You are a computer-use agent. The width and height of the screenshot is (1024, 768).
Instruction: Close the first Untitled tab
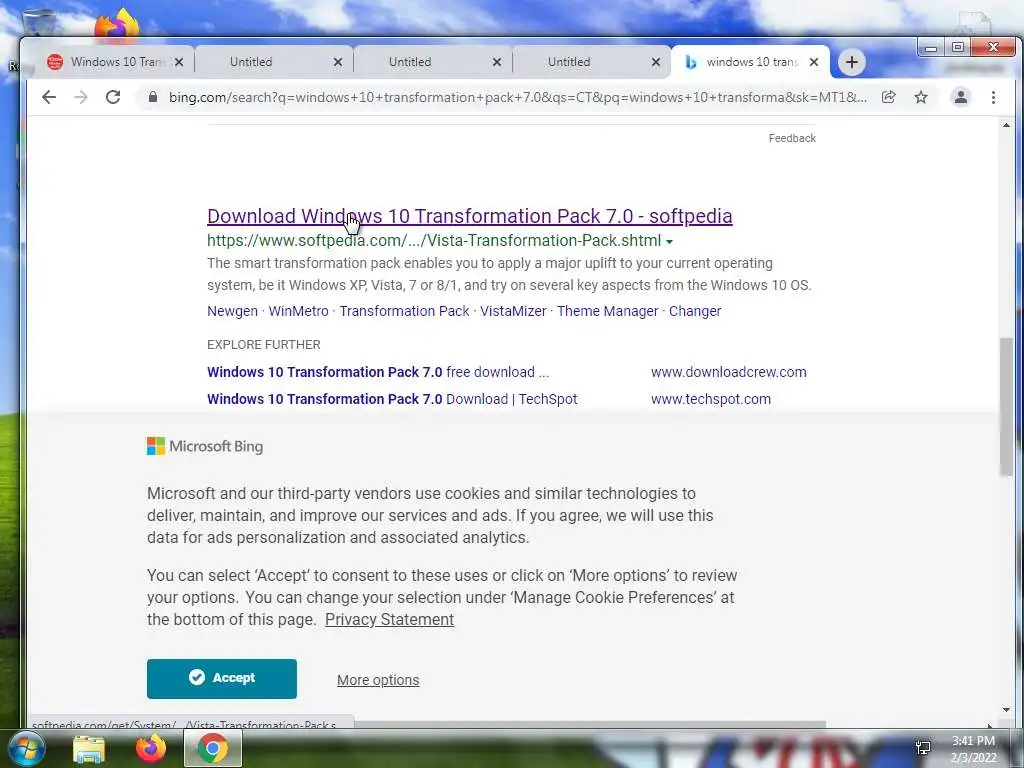click(x=338, y=62)
